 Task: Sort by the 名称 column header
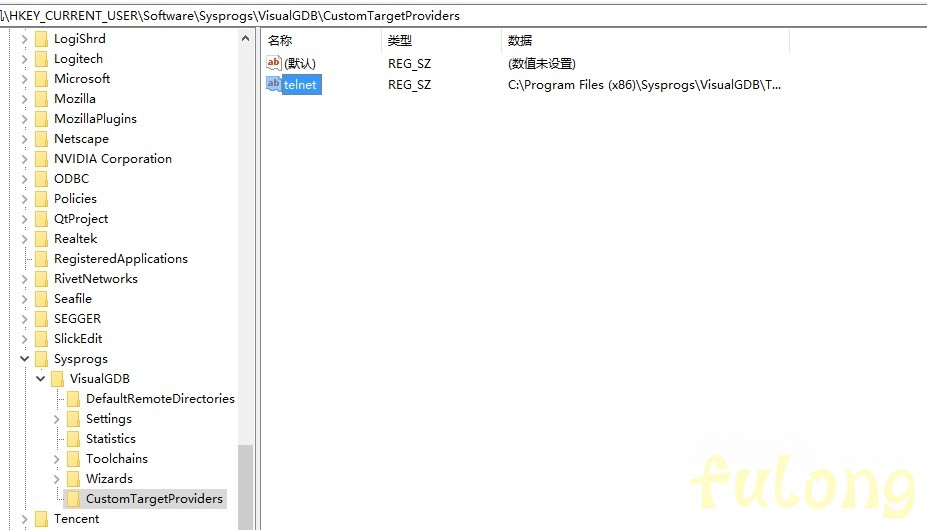tap(322, 40)
